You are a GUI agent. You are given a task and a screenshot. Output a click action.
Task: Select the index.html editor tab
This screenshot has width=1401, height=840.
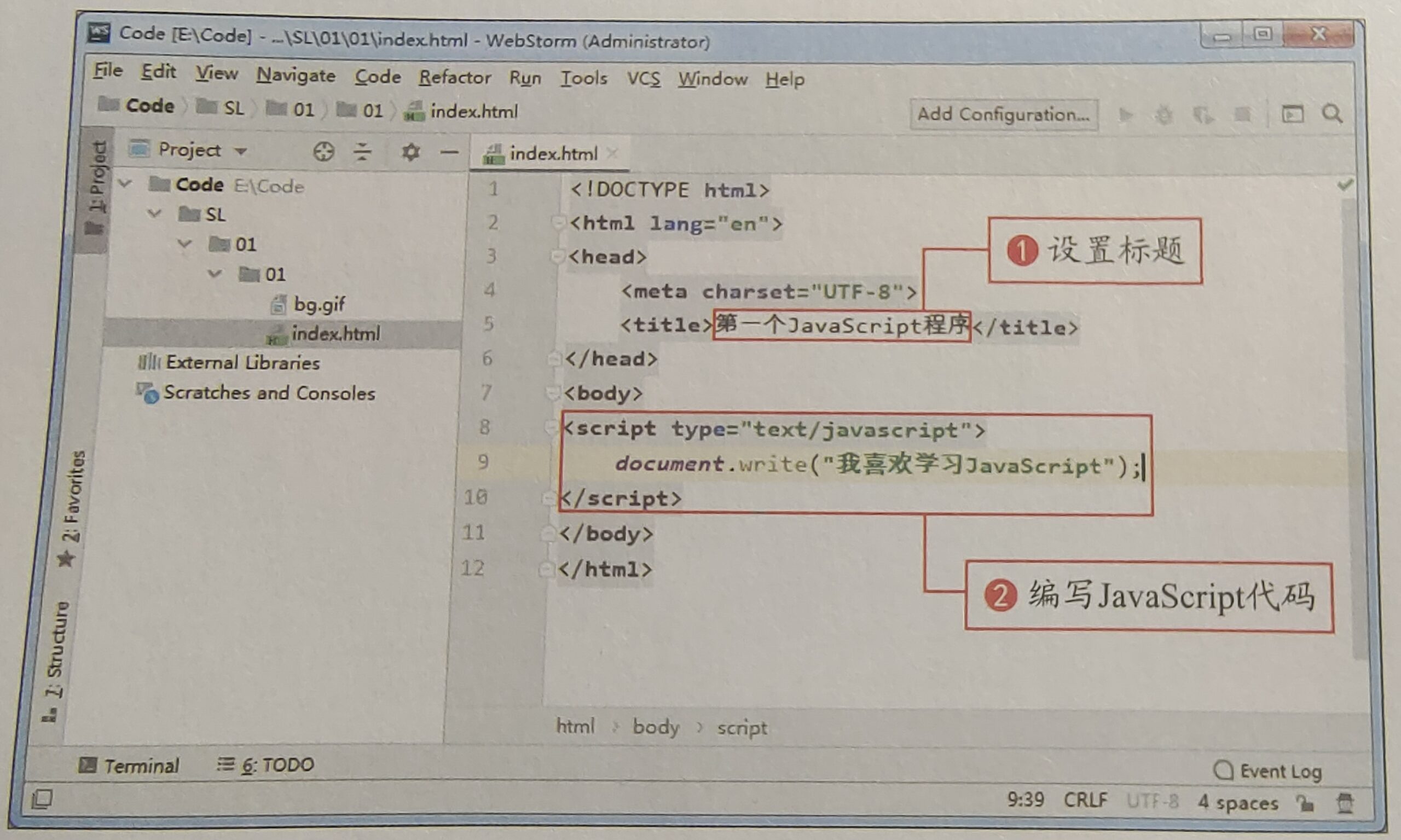[548, 153]
